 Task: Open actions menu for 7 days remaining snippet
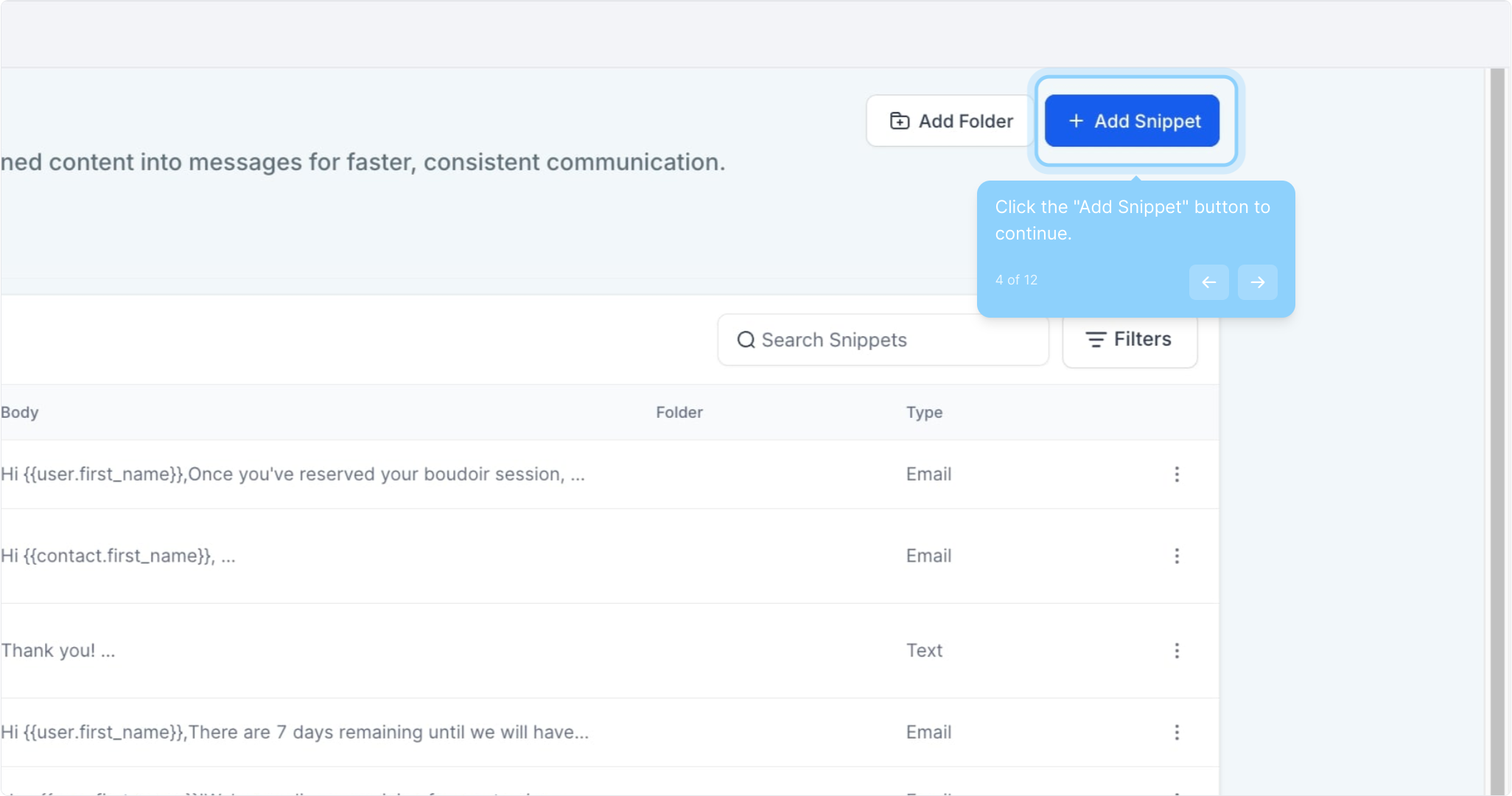(1177, 733)
